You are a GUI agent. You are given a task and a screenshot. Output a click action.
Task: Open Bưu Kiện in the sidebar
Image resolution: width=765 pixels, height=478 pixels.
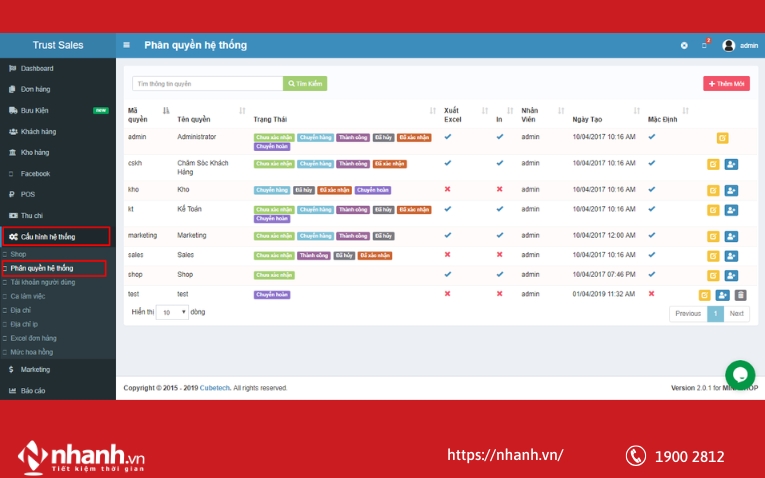coord(58,110)
